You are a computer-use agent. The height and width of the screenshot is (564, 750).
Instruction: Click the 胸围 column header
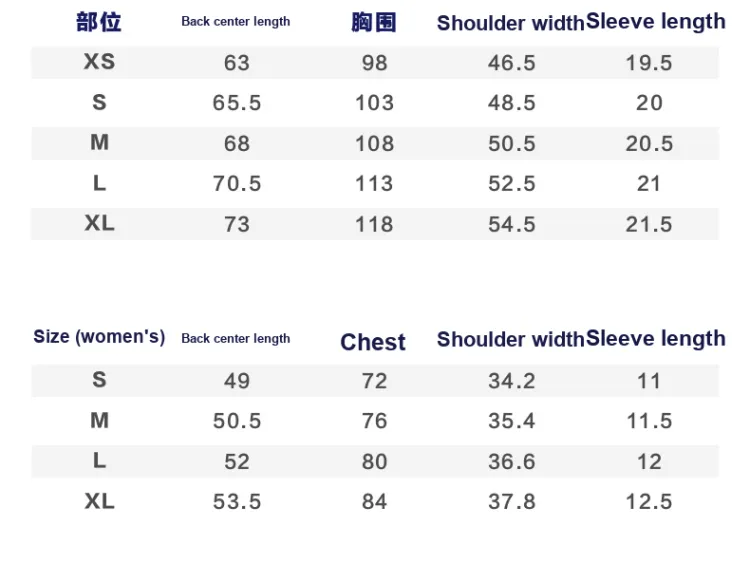pyautogui.click(x=374, y=22)
